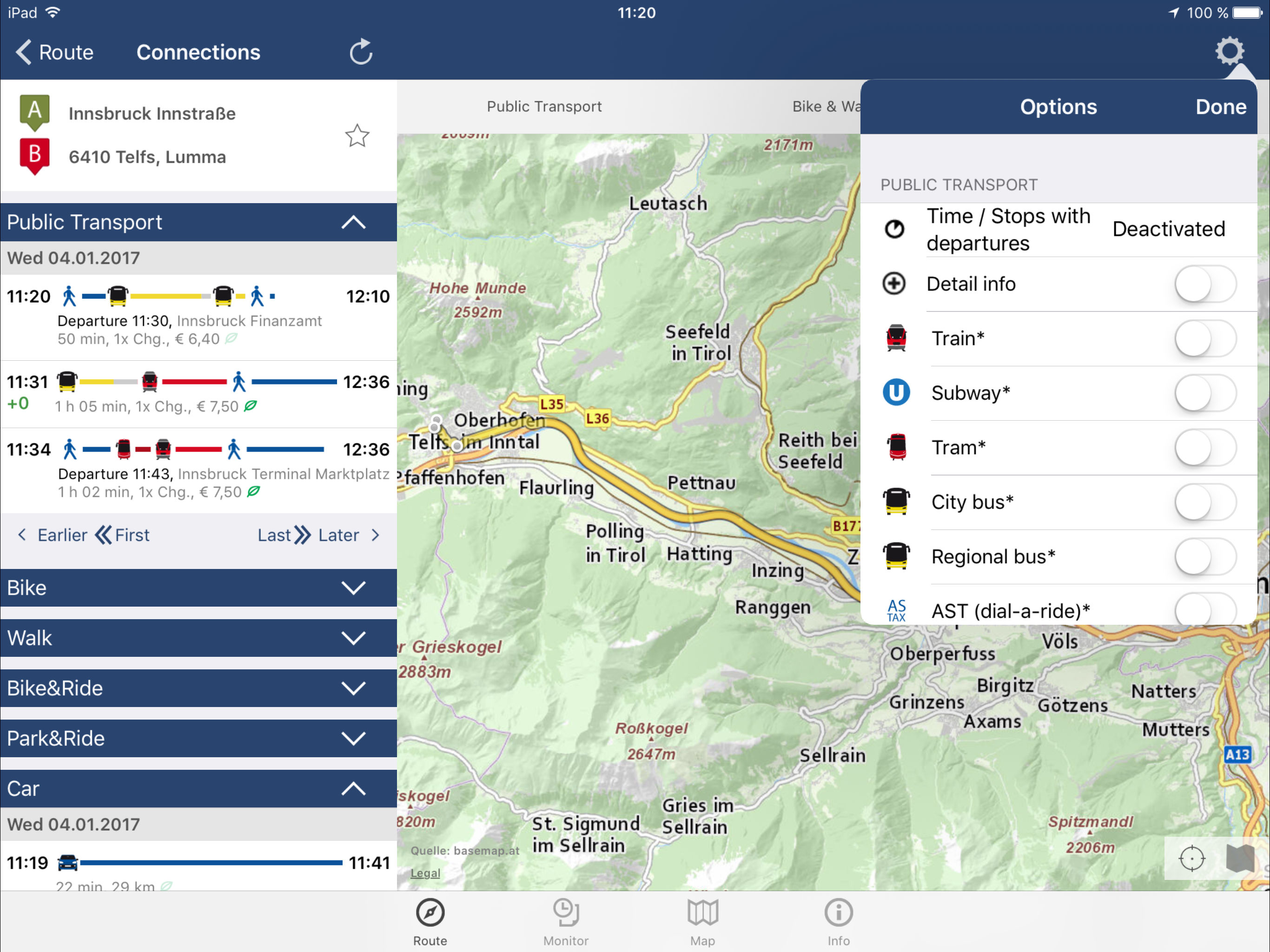Tap "Departure 11:43" Innsbruck Terminal Marktplatz text
Image resolution: width=1270 pixels, height=952 pixels.
click(x=224, y=474)
